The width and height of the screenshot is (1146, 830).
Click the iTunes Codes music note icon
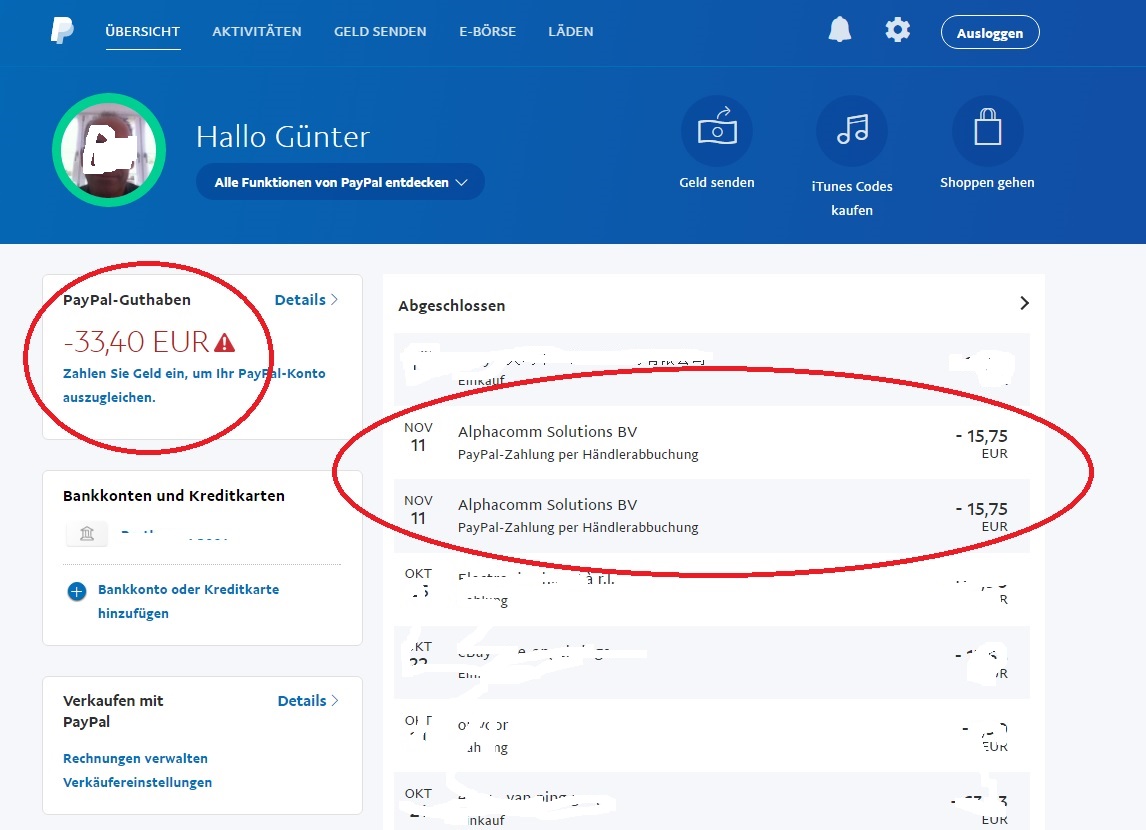(852, 131)
